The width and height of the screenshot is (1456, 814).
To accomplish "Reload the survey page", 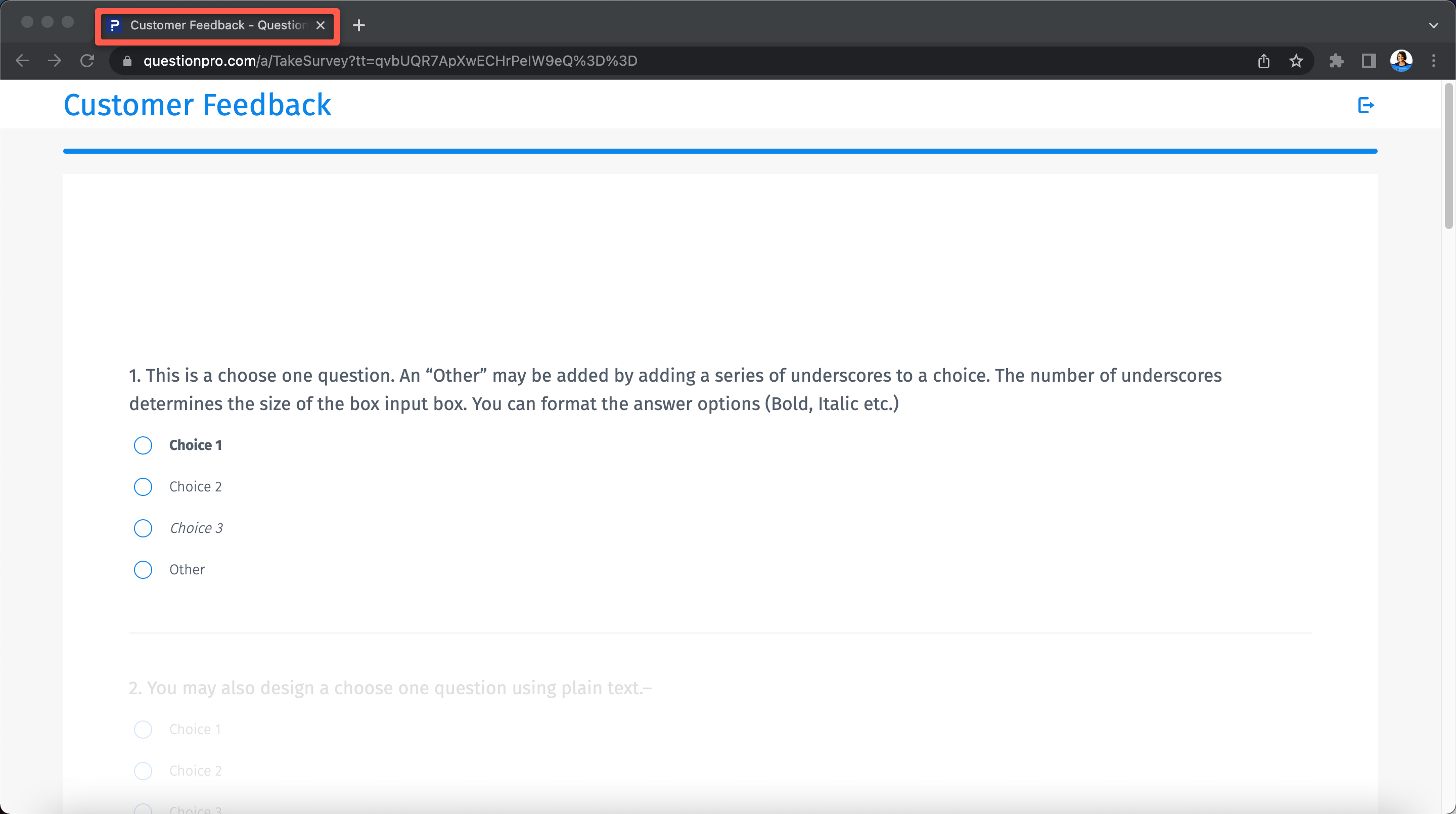I will pyautogui.click(x=87, y=61).
